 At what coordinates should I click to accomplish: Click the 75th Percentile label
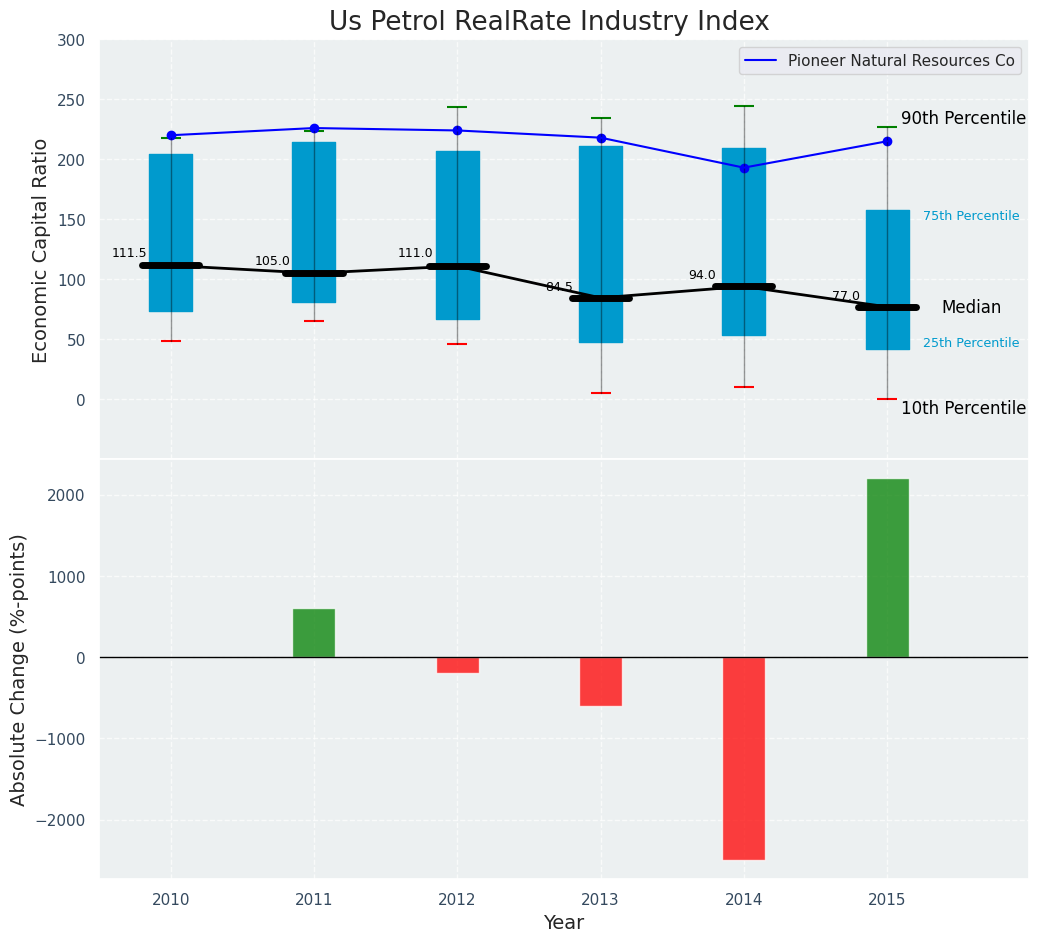tap(970, 216)
